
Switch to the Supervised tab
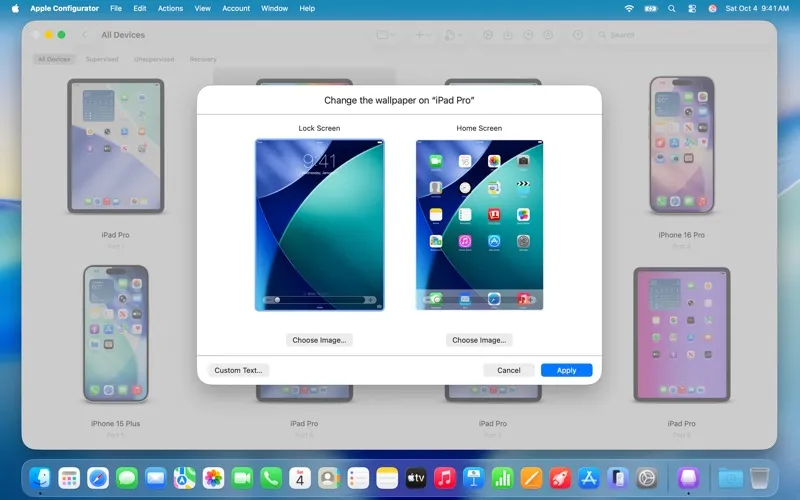[x=102, y=59]
